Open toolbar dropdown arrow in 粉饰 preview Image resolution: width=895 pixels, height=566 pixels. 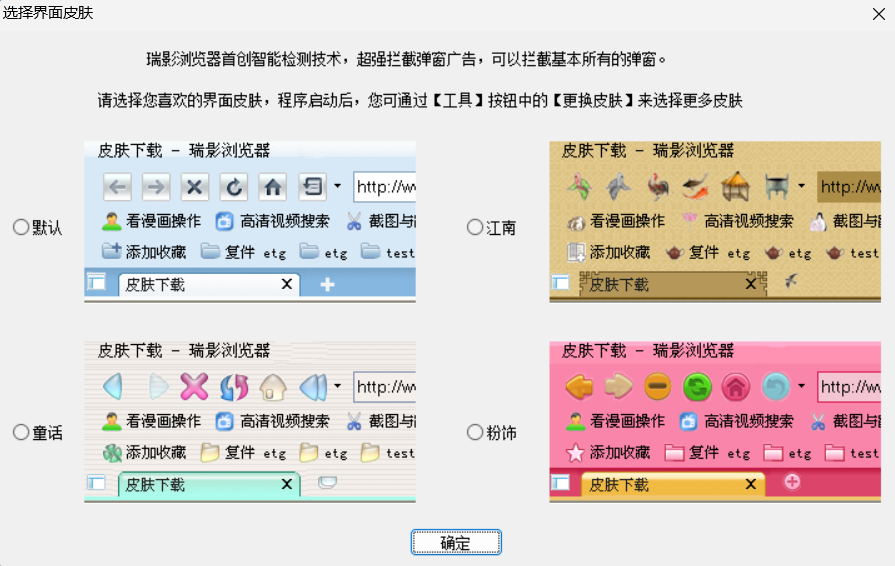point(801,386)
